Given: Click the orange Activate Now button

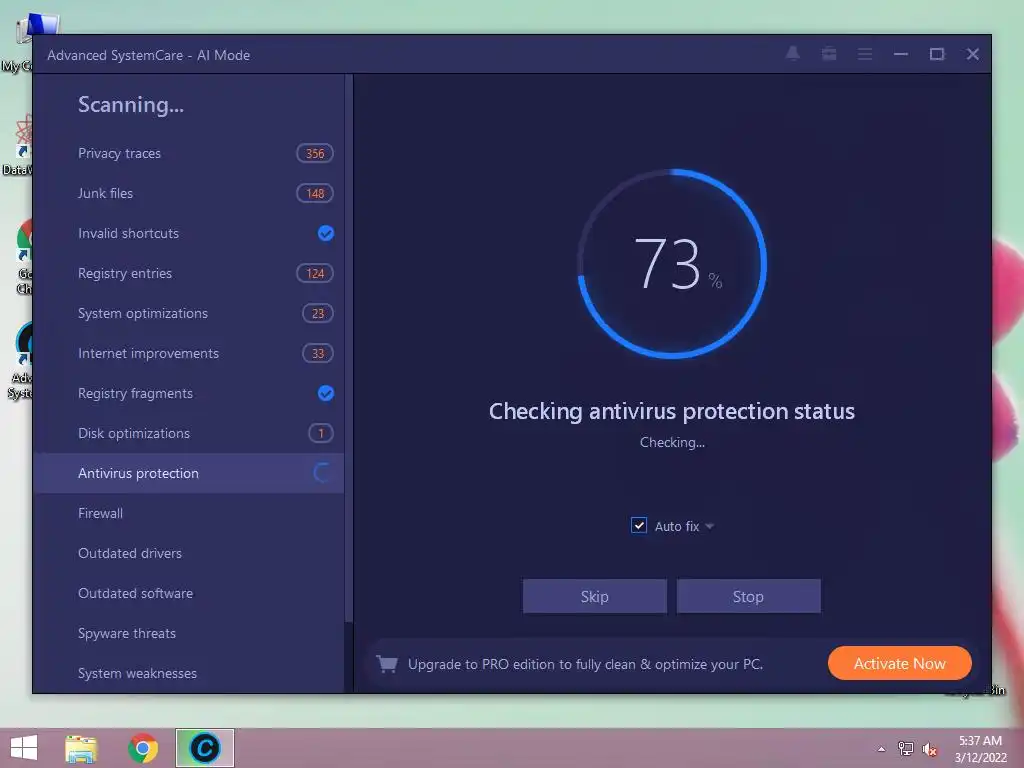Looking at the screenshot, I should [899, 664].
